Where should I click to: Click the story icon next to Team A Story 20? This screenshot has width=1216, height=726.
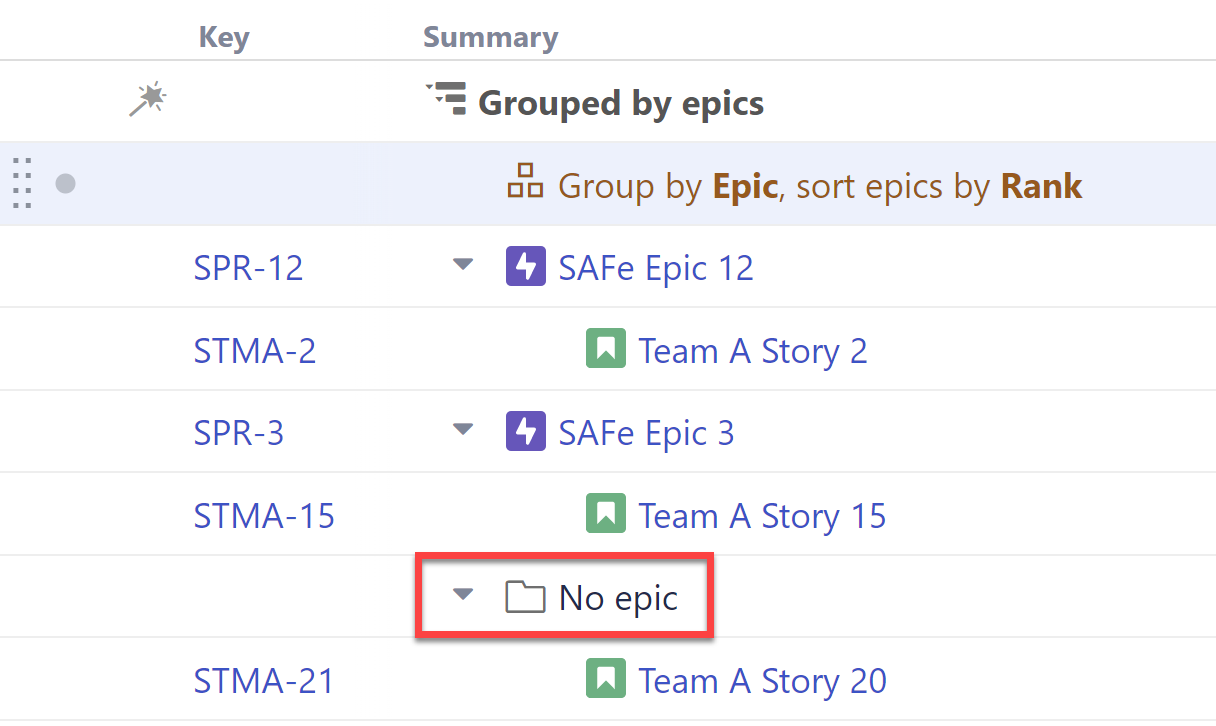tap(606, 679)
